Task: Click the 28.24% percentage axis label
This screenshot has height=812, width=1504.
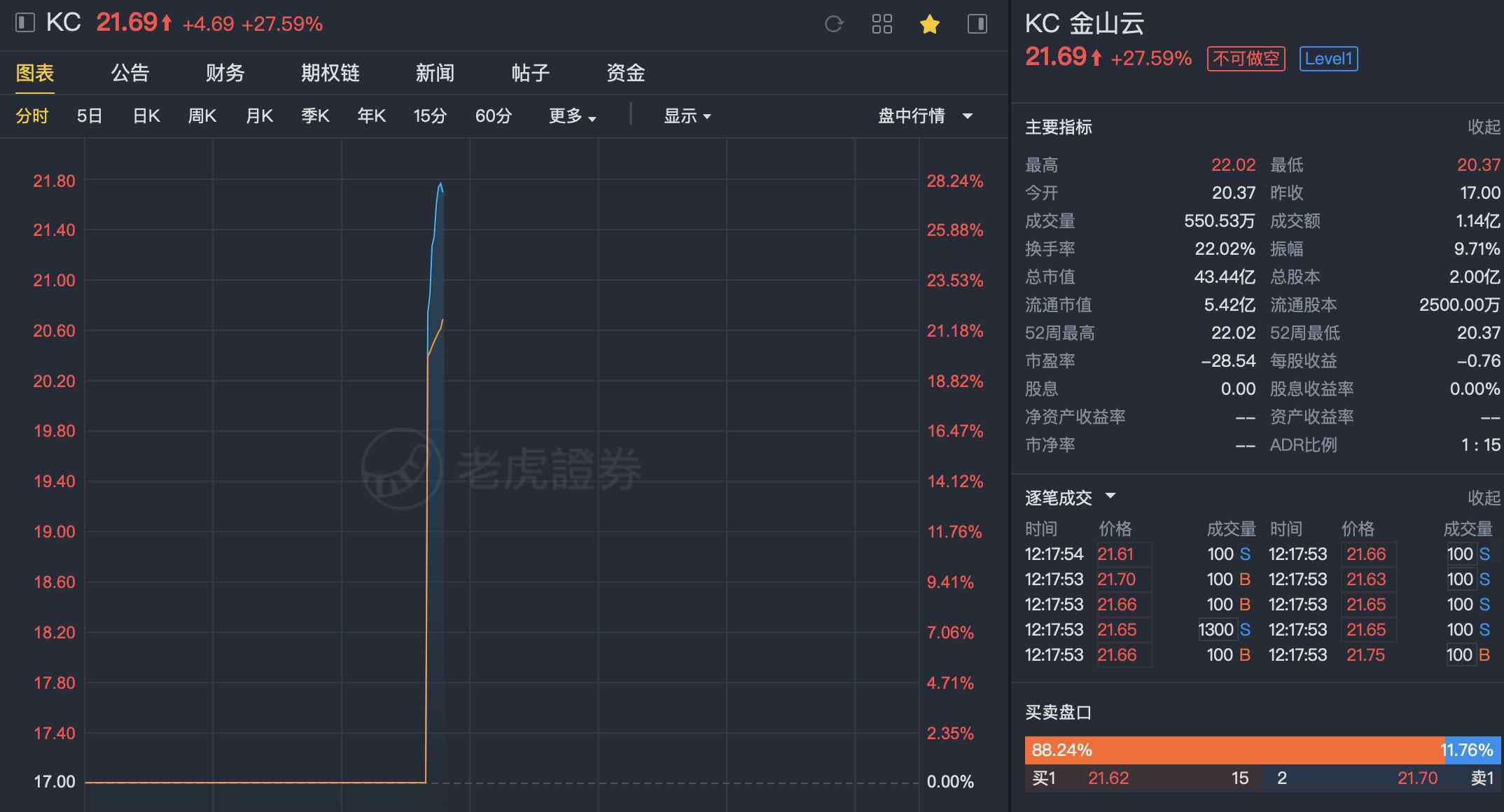Action: pyautogui.click(x=955, y=181)
